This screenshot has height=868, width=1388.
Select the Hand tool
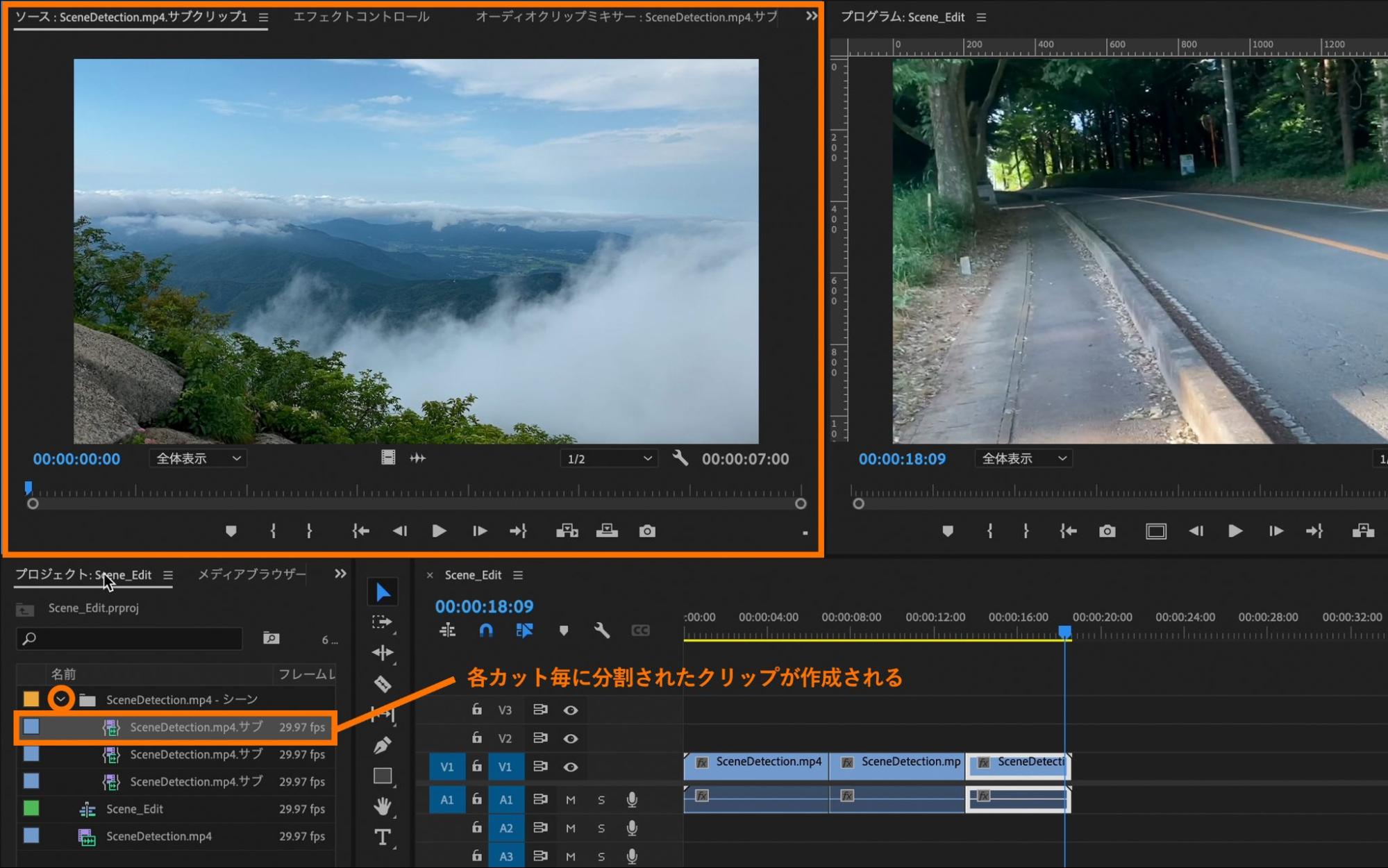(x=383, y=806)
